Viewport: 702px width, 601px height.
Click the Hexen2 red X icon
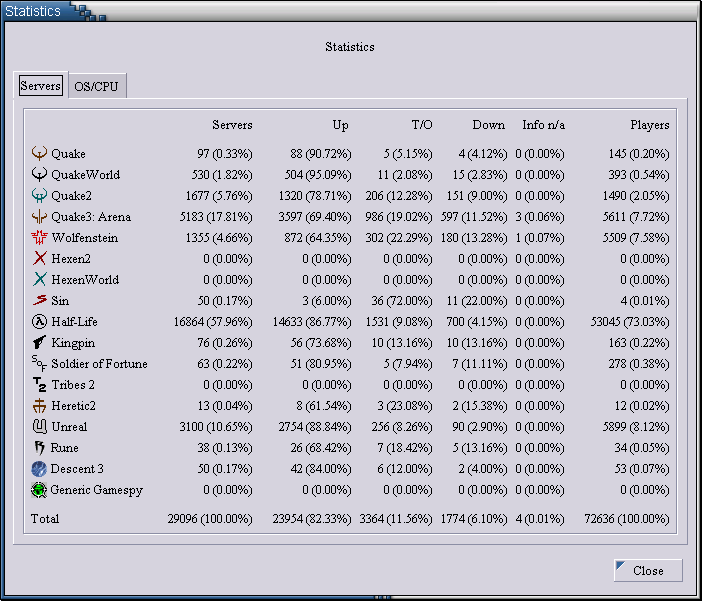click(x=39, y=258)
